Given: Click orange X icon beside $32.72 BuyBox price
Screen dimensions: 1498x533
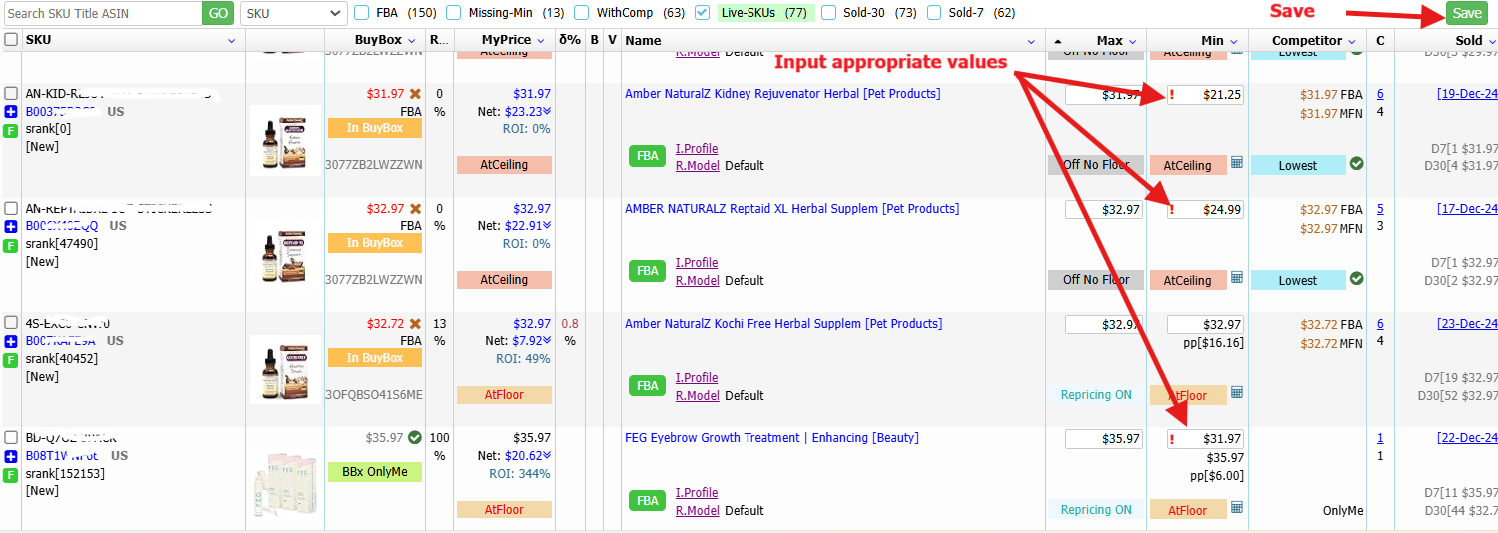Looking at the screenshot, I should tap(415, 324).
